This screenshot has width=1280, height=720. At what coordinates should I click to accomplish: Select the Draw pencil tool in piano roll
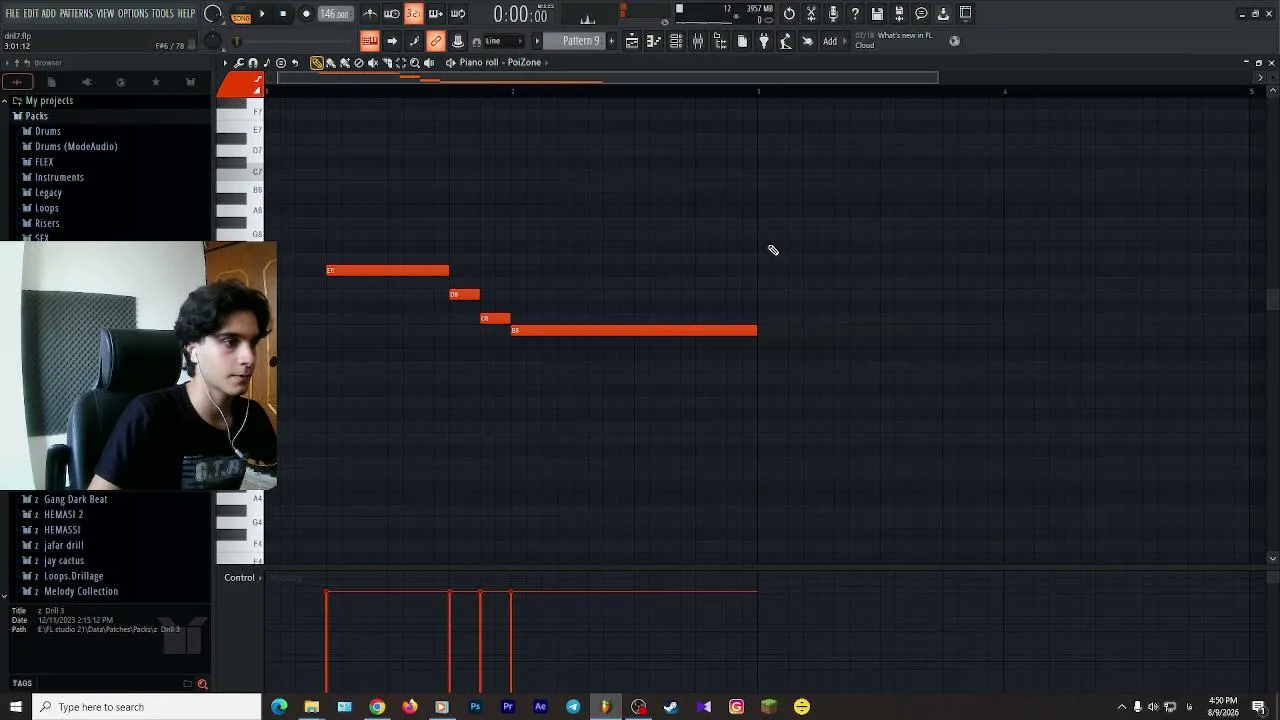pos(317,63)
